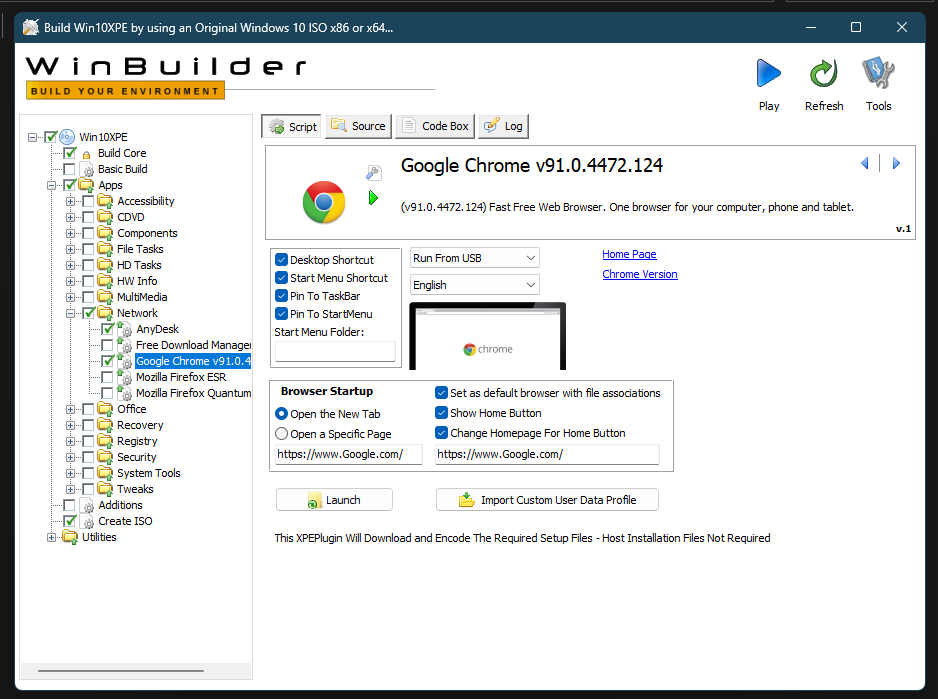
Task: Click the WinBuilder title bar app icon
Action: 31,28
